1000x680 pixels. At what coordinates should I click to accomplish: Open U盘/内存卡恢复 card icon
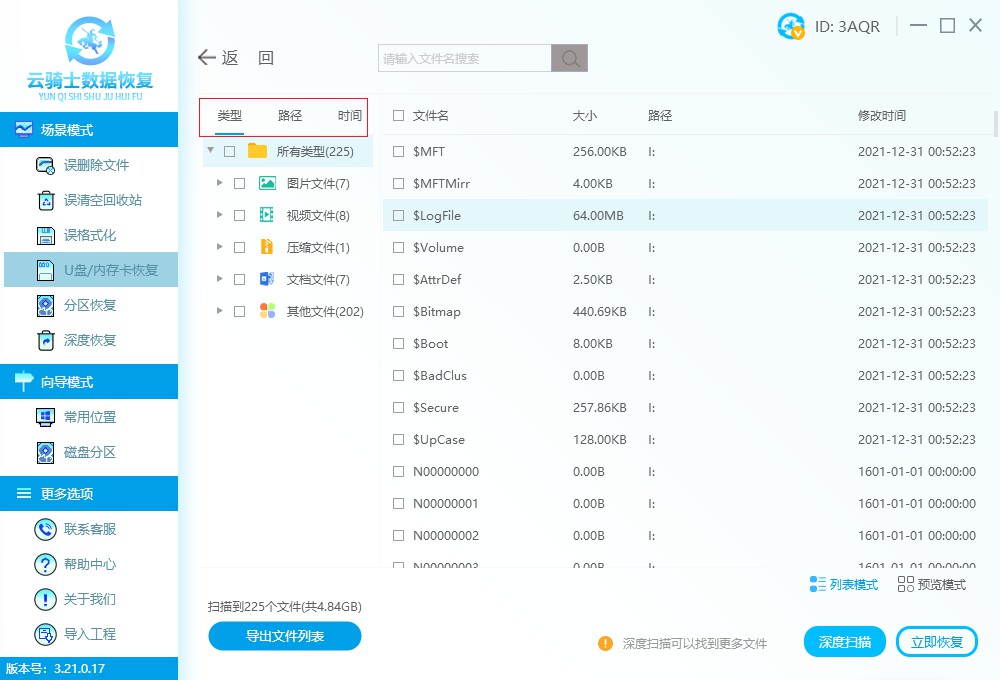coord(45,270)
